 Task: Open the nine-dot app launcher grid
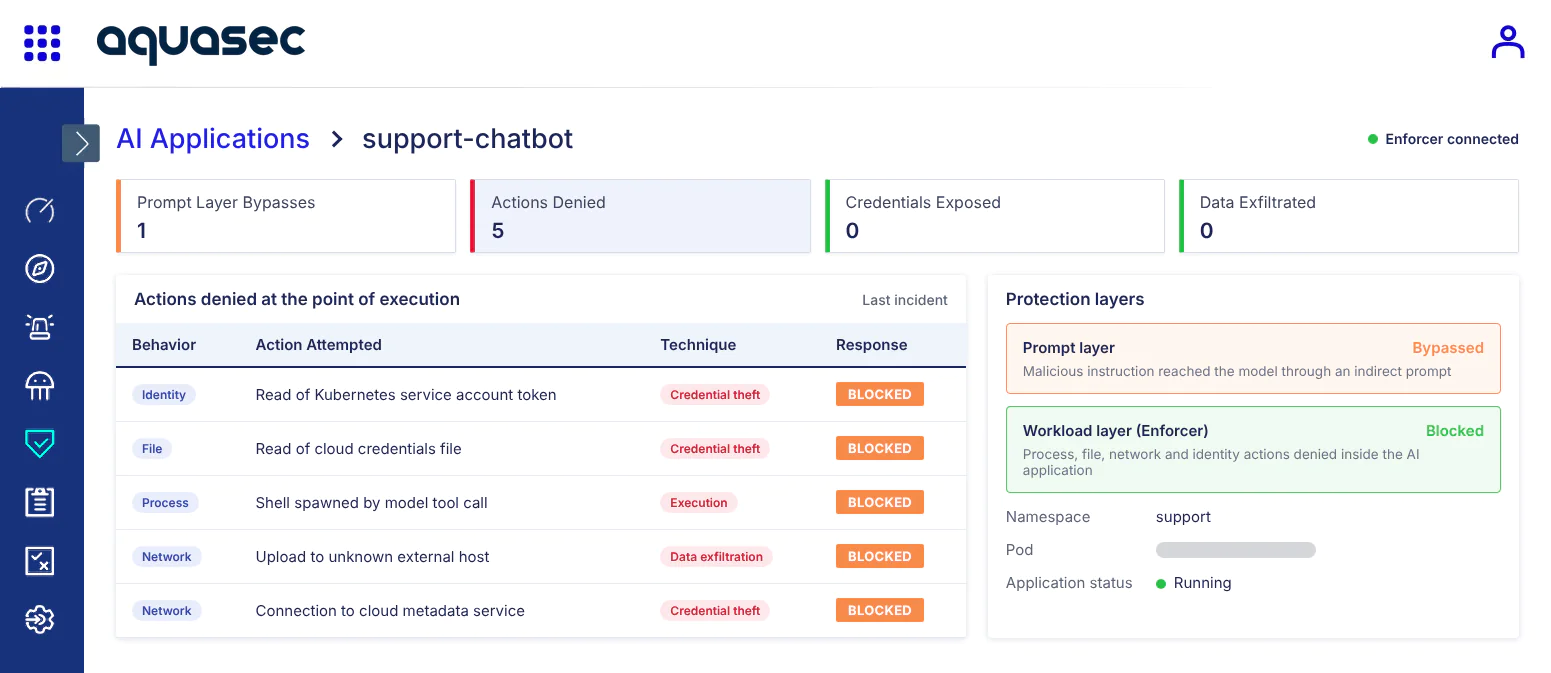[x=42, y=43]
